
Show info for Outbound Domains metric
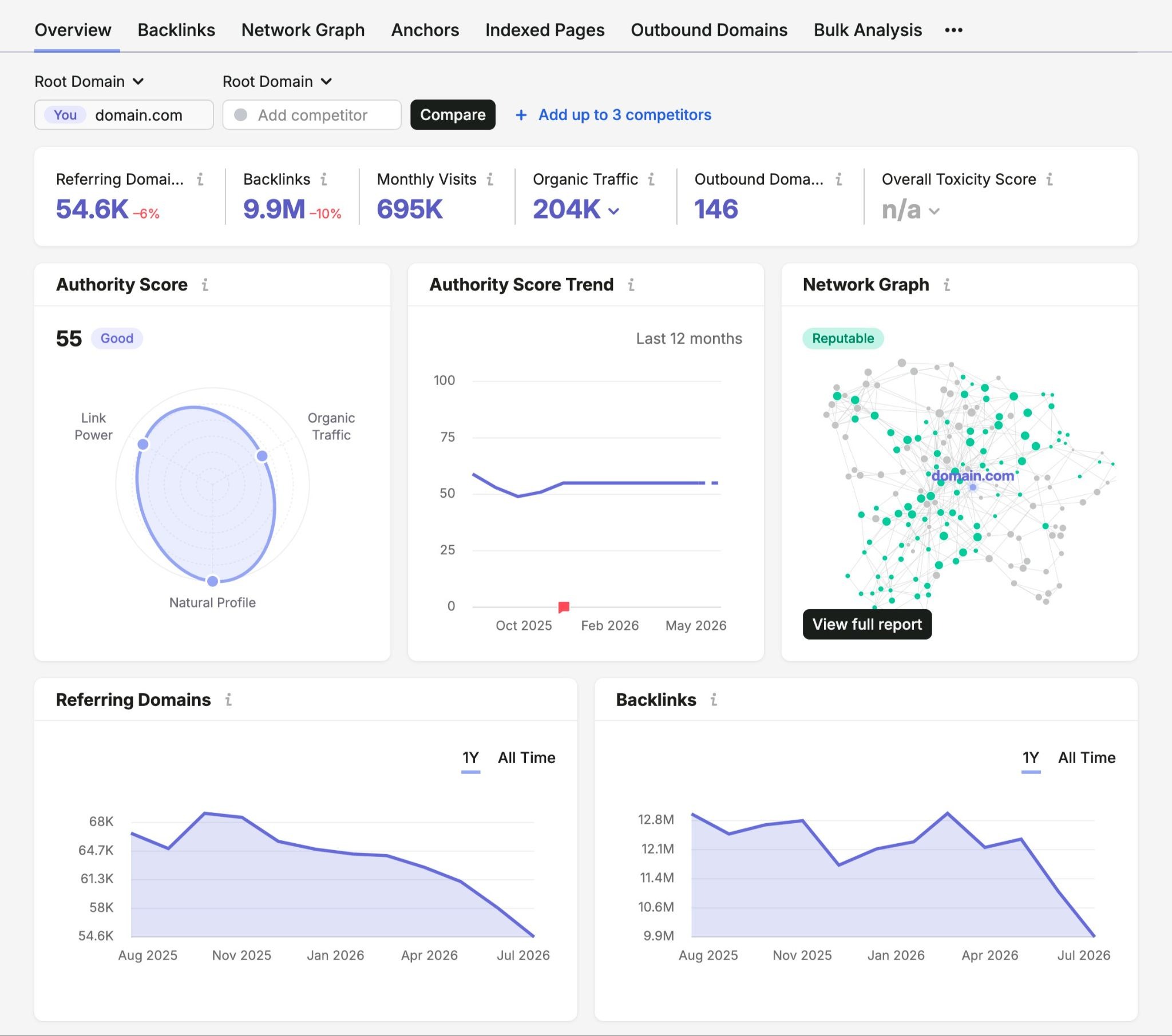click(x=839, y=180)
